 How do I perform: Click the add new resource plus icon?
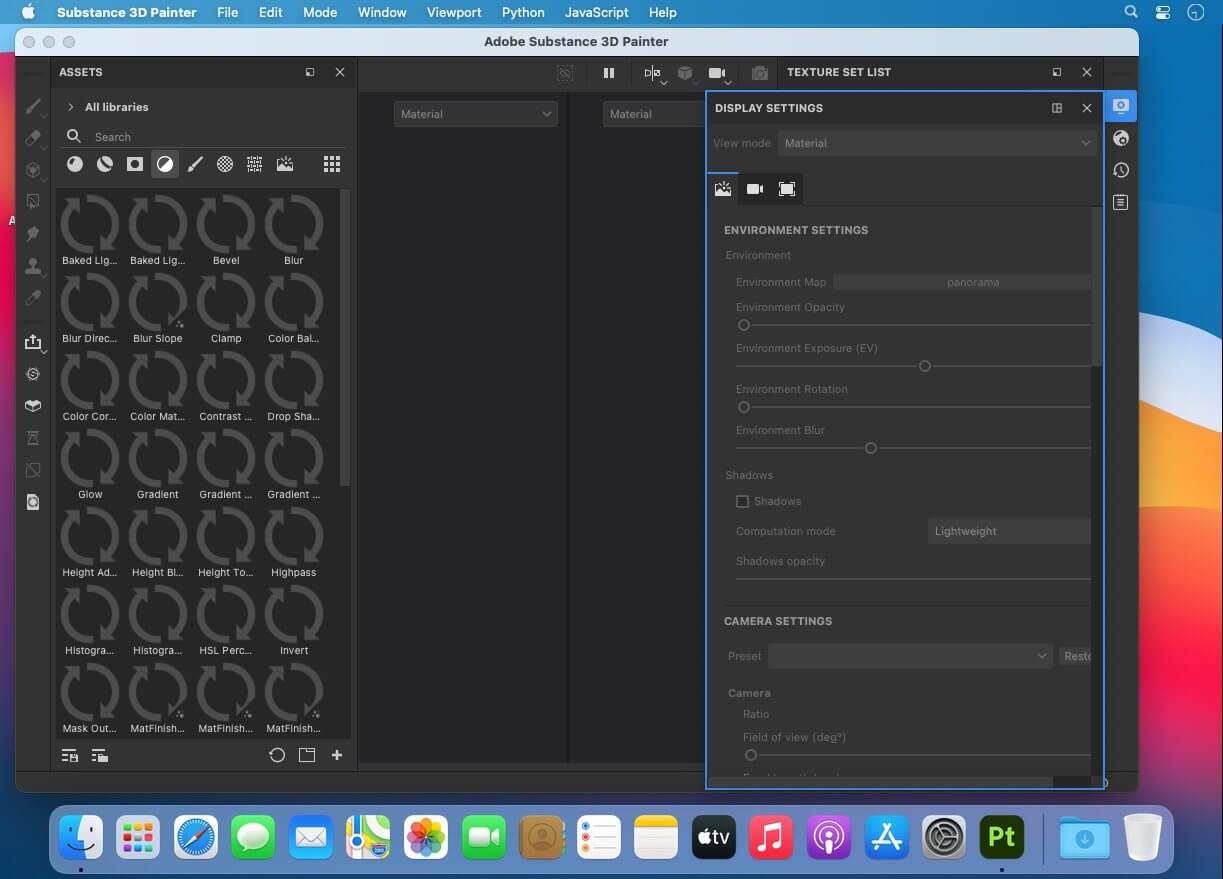coord(337,755)
